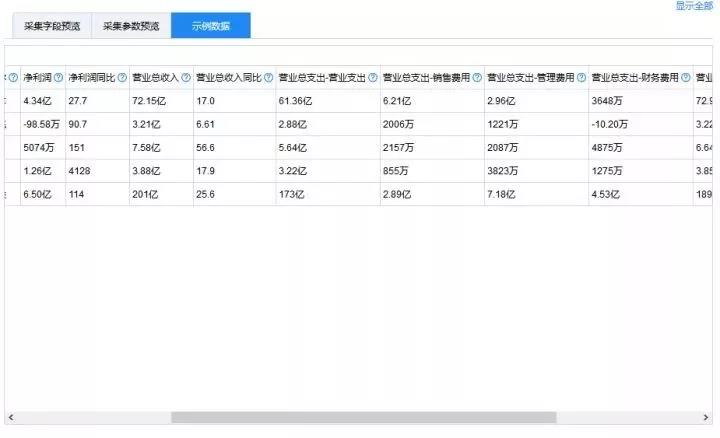Click the cell with value 855万
Screen dimensions: 720x438
pyautogui.click(x=432, y=171)
